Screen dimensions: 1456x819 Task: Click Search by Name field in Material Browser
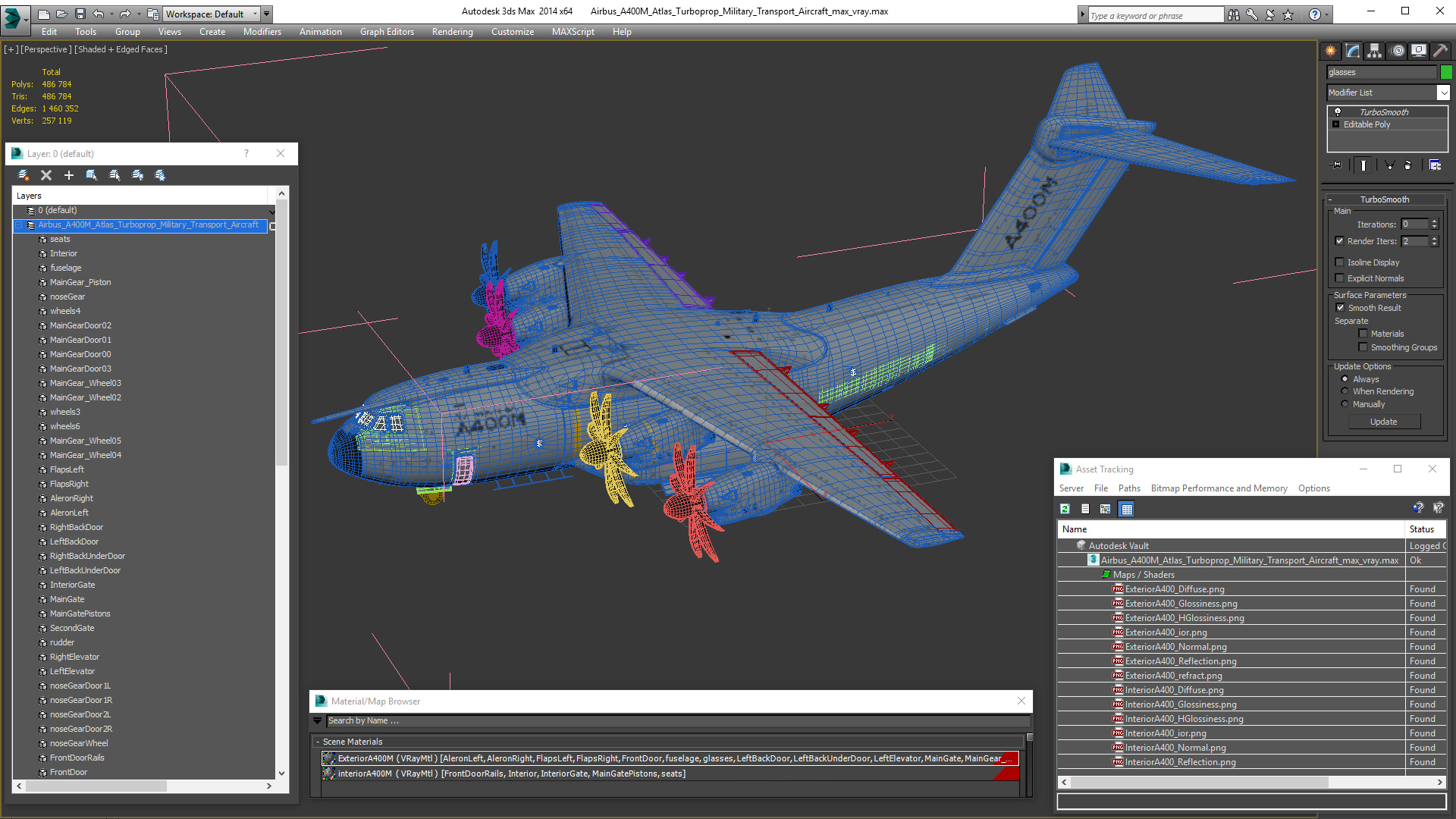pos(678,720)
